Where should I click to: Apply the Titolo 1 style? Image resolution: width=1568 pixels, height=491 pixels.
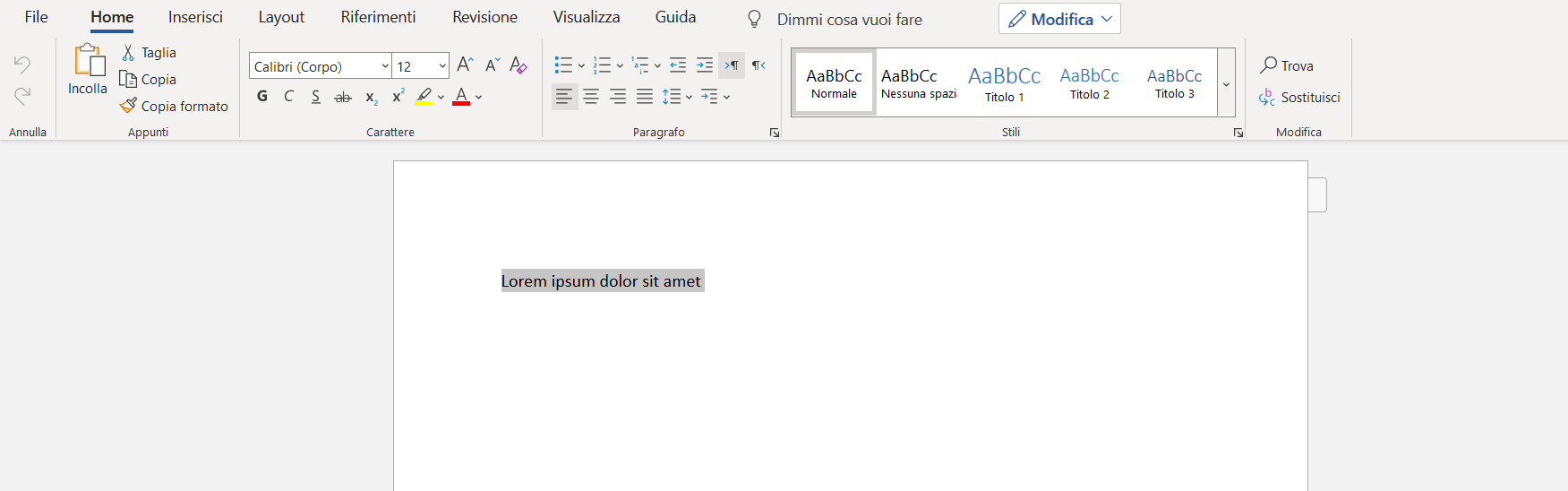tap(1004, 82)
